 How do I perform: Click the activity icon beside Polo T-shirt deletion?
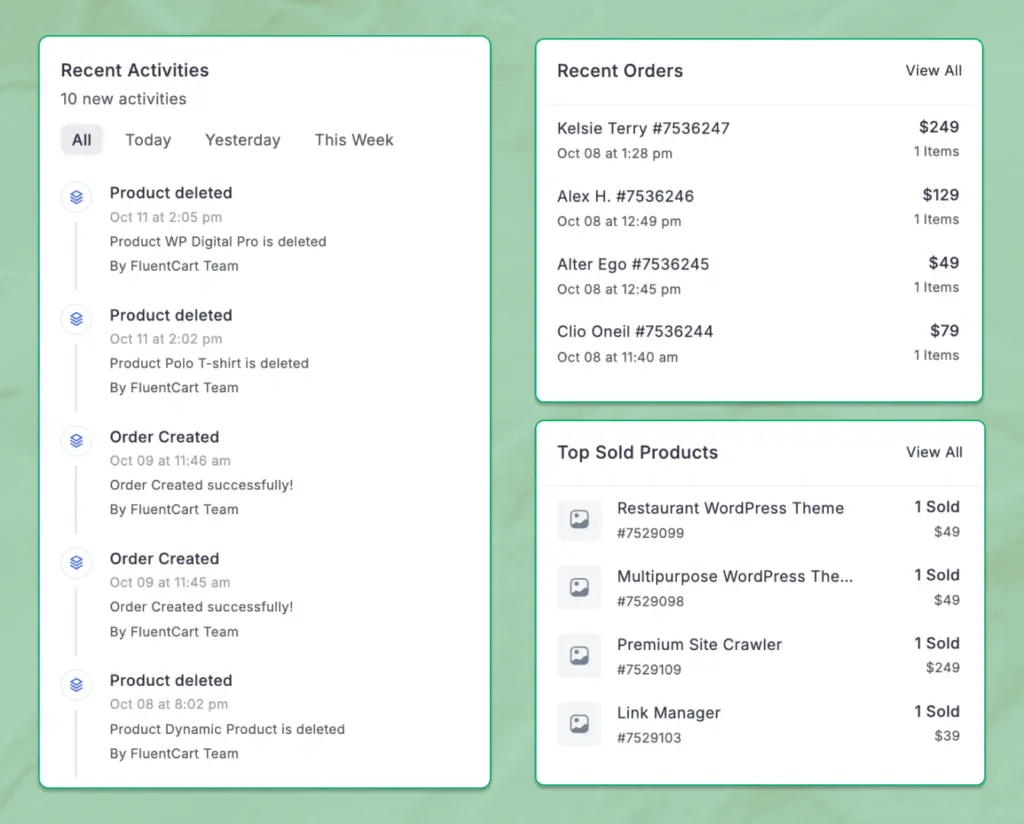(77, 319)
